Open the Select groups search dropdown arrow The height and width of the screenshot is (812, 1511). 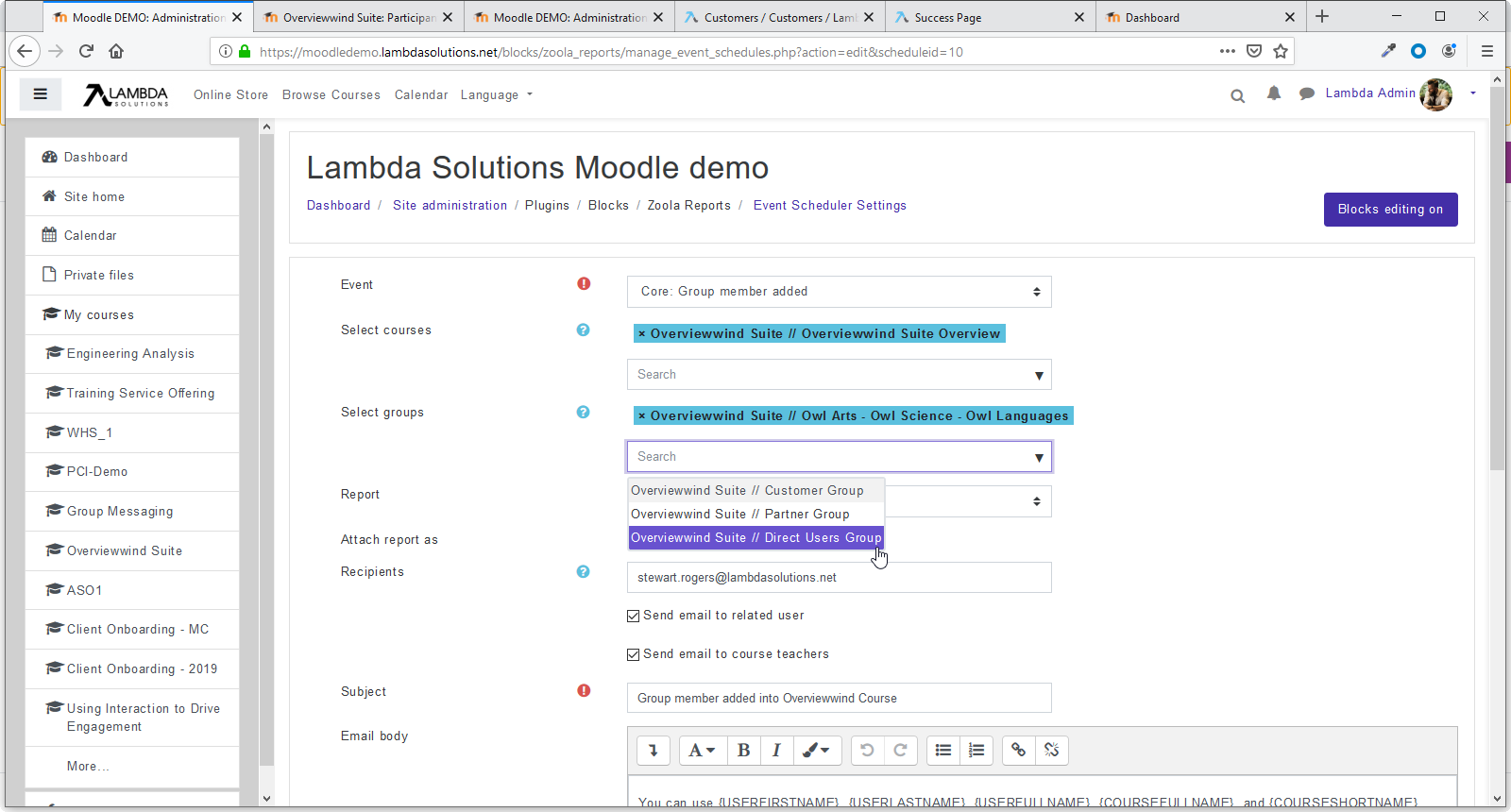pyautogui.click(x=1039, y=457)
